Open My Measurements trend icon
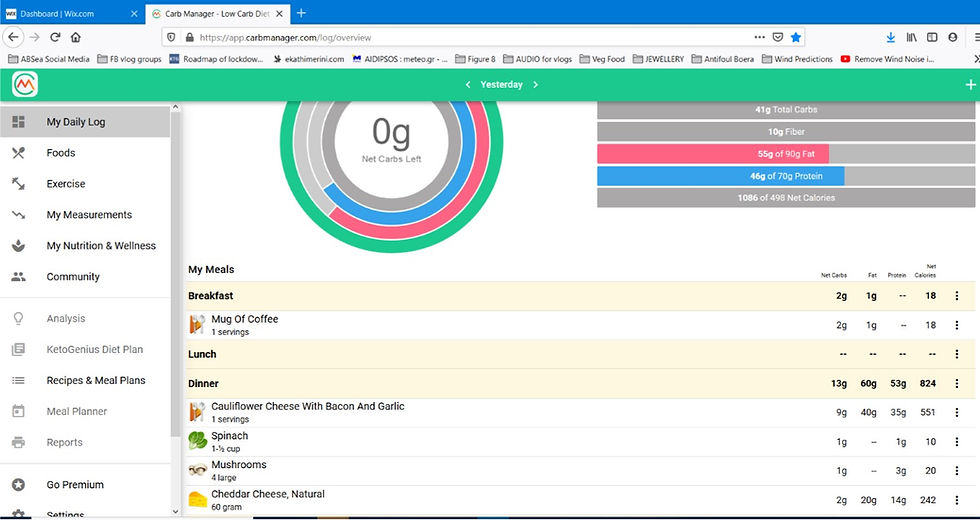The image size is (980, 520). coord(19,214)
